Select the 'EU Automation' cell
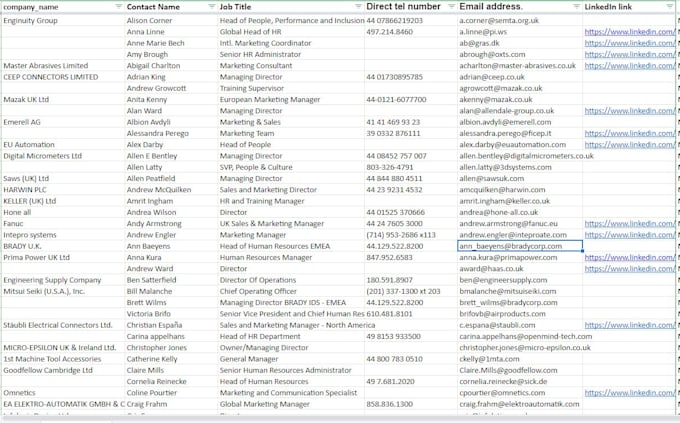Image resolution: width=680 pixels, height=423 pixels. 62,144
